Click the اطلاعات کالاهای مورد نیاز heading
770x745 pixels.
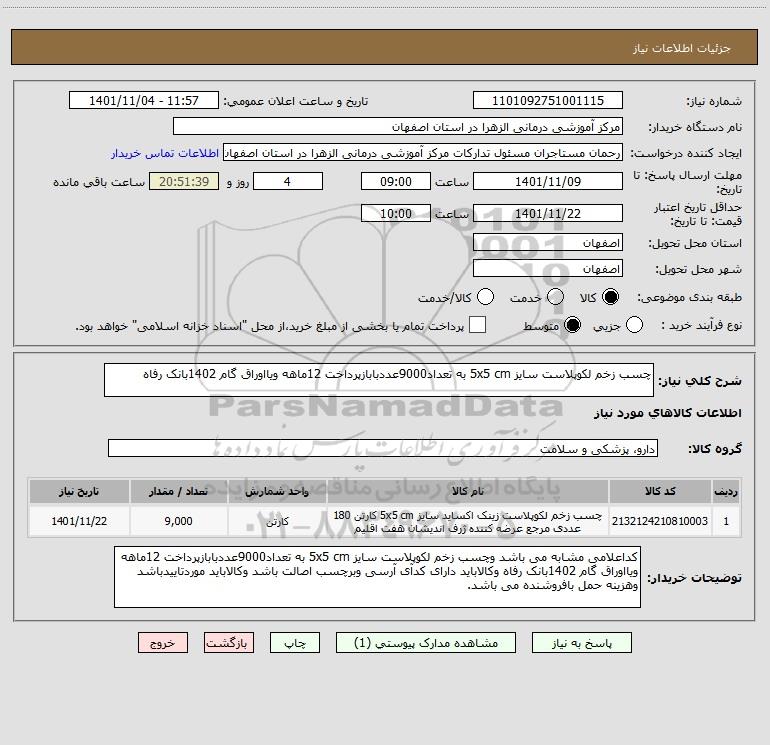(x=667, y=413)
